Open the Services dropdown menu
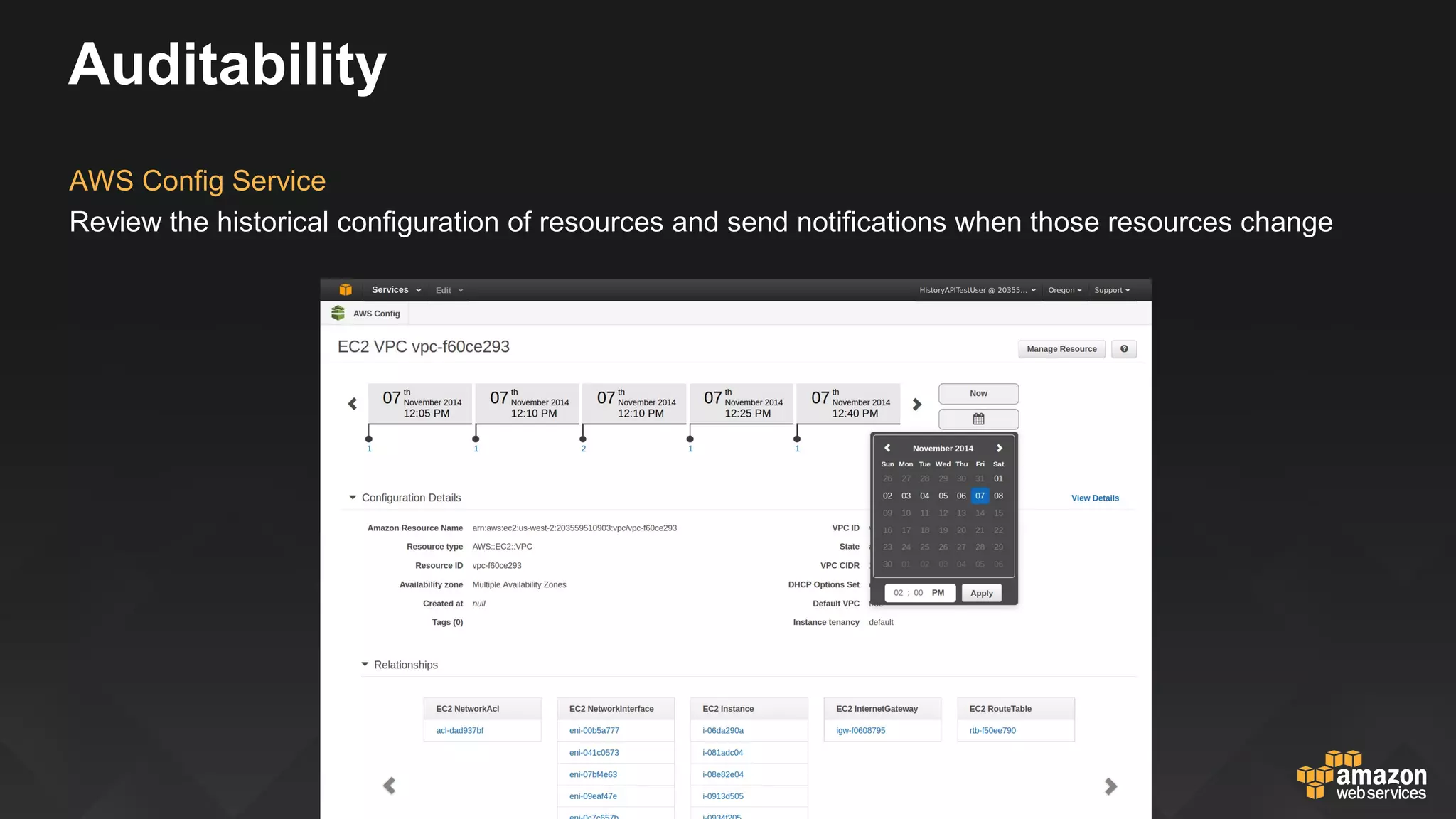The image size is (1456, 819). click(396, 290)
